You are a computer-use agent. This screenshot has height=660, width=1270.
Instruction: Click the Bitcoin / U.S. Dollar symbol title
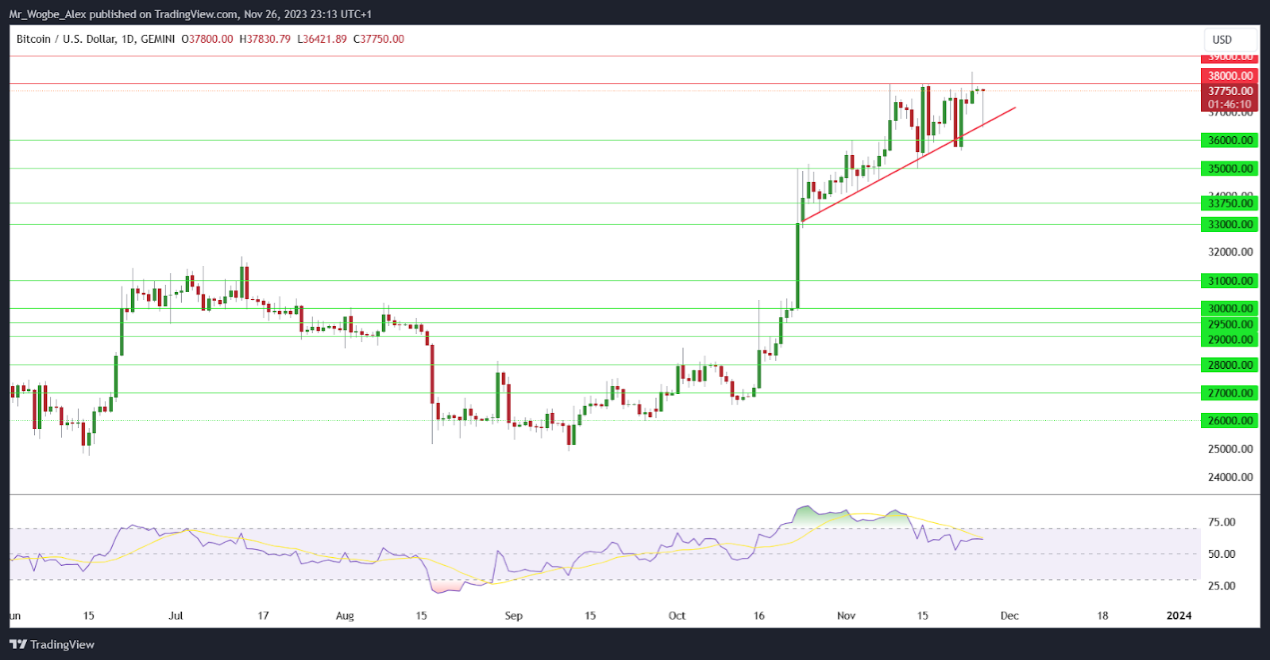pyautogui.click(x=66, y=39)
